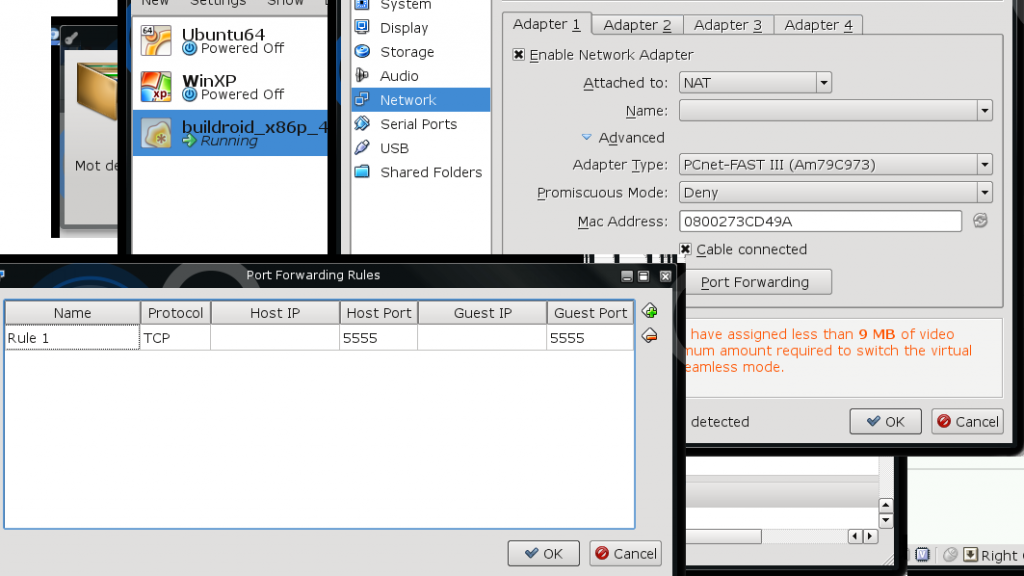Remove selected port forwarding rule
This screenshot has height=576, width=1024.
click(649, 336)
